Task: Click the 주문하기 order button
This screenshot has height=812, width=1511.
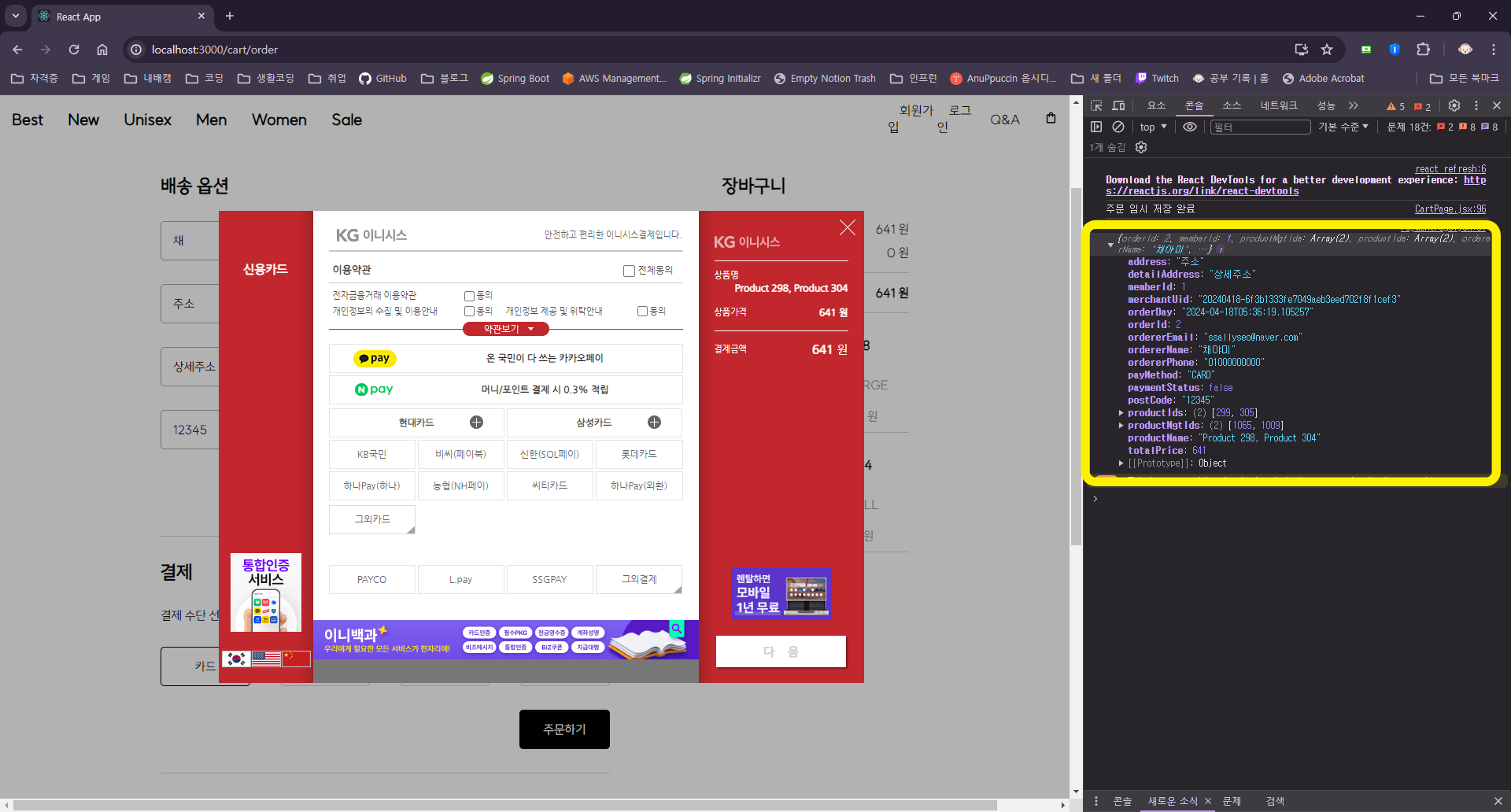Action: point(564,729)
